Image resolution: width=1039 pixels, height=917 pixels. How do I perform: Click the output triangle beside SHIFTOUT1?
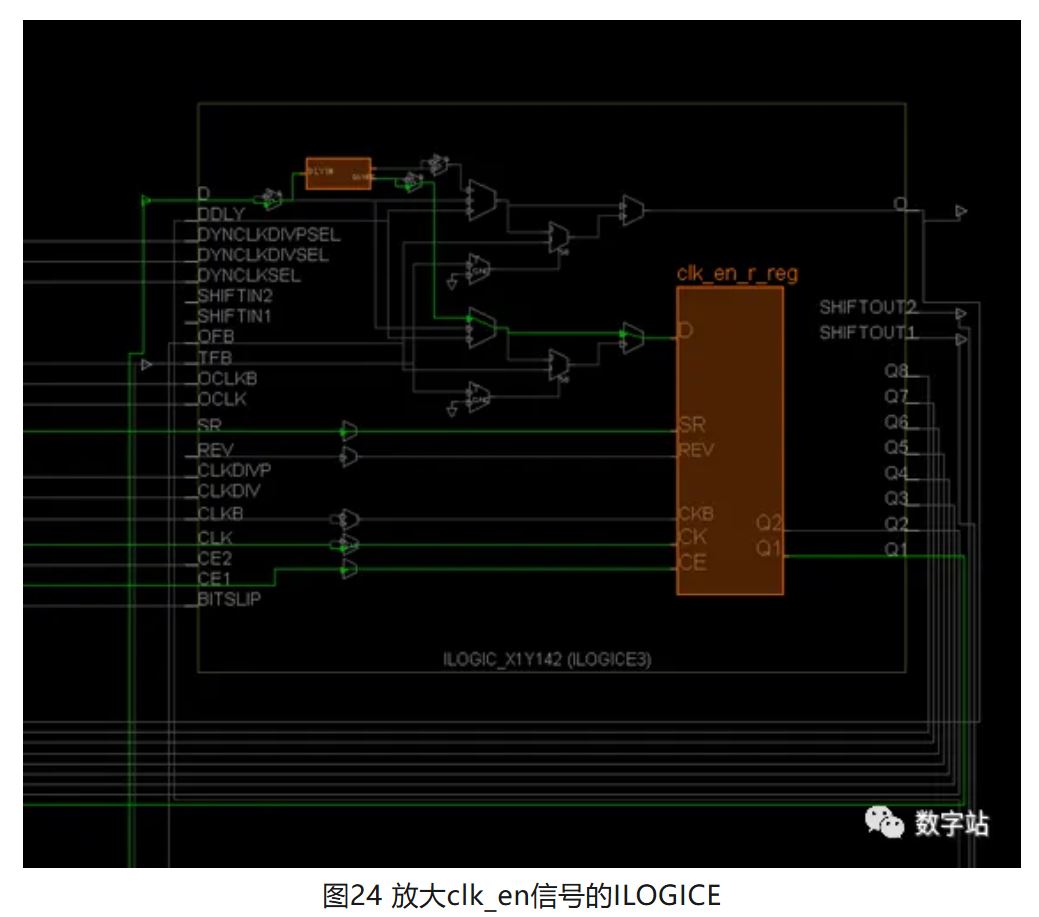tap(961, 339)
